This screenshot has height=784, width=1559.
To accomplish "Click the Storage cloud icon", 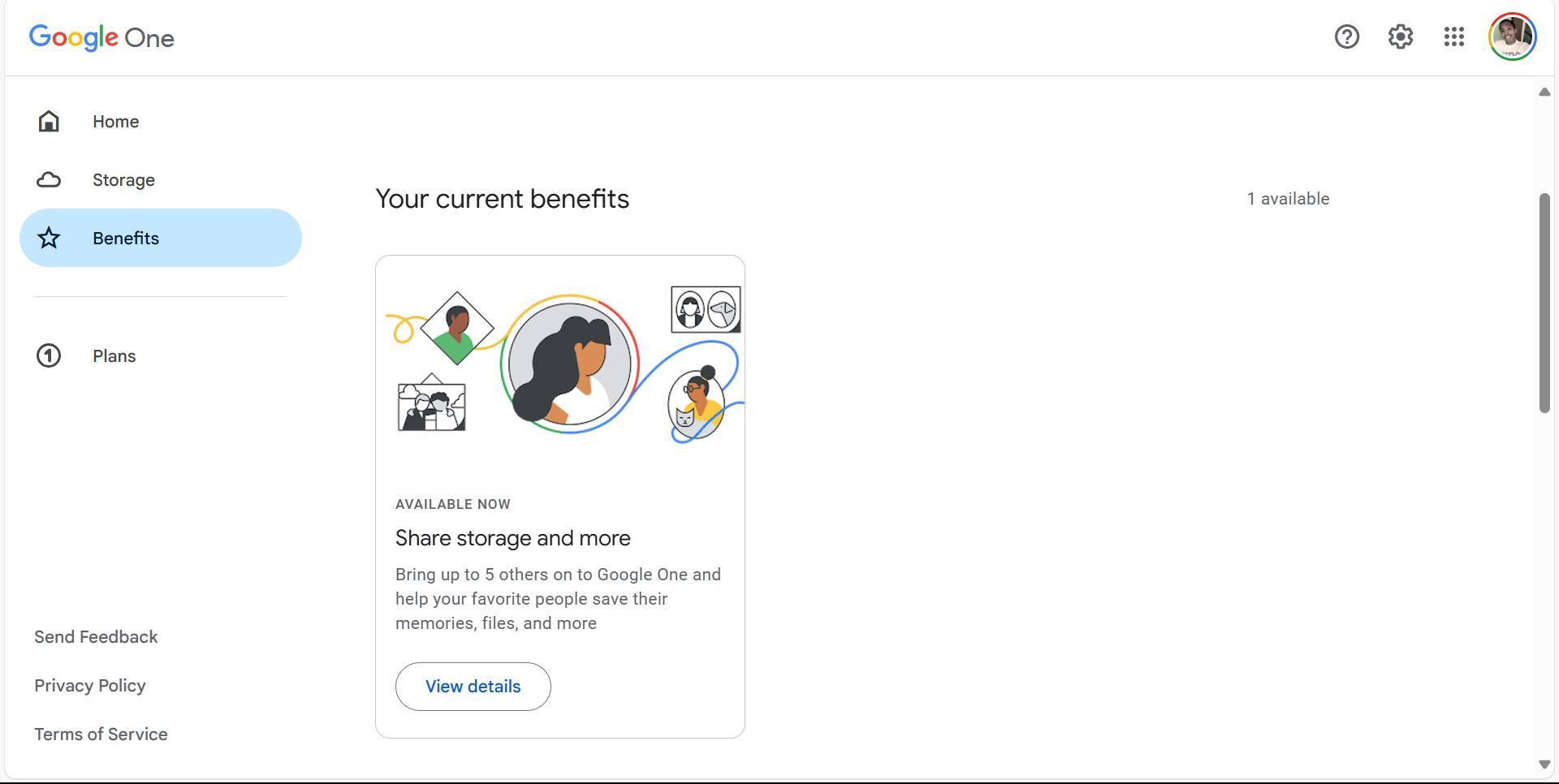I will pyautogui.click(x=49, y=180).
